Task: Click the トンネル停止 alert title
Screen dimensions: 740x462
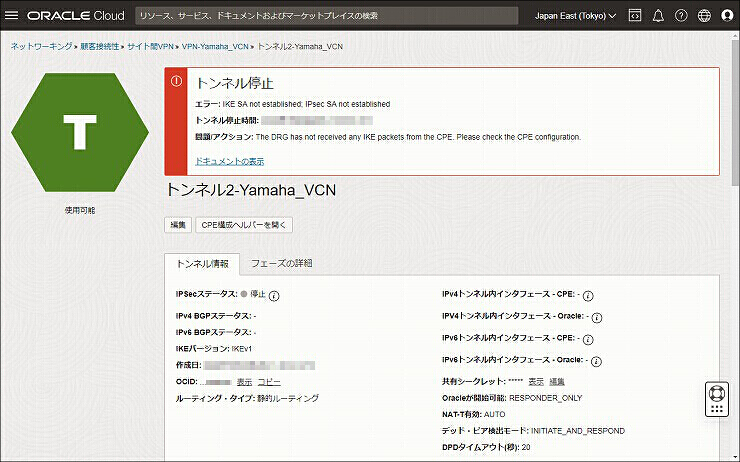Action: click(235, 84)
